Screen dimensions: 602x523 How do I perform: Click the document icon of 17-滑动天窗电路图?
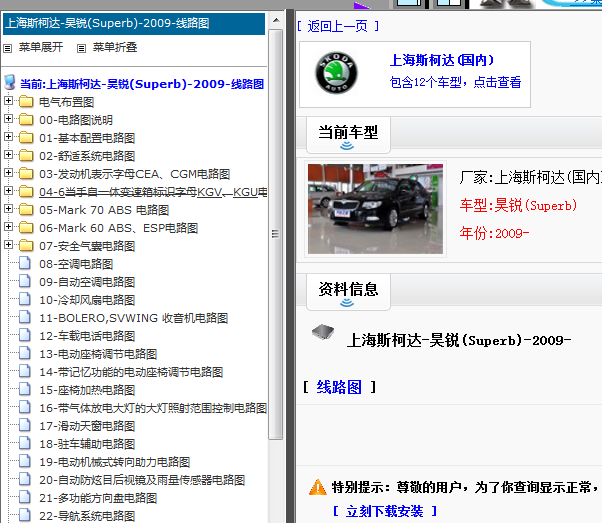coord(25,425)
